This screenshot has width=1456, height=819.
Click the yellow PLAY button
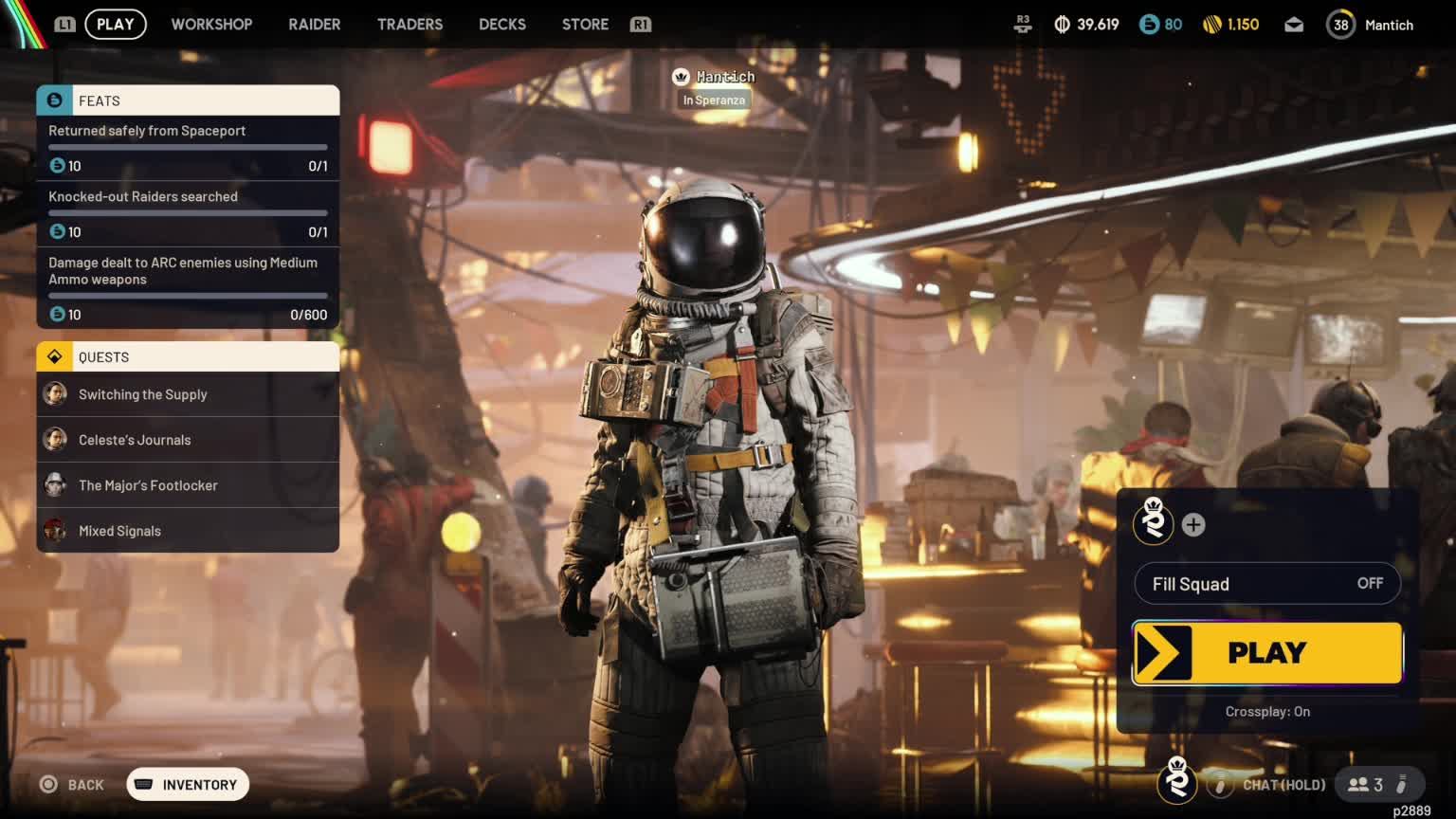click(x=1267, y=653)
